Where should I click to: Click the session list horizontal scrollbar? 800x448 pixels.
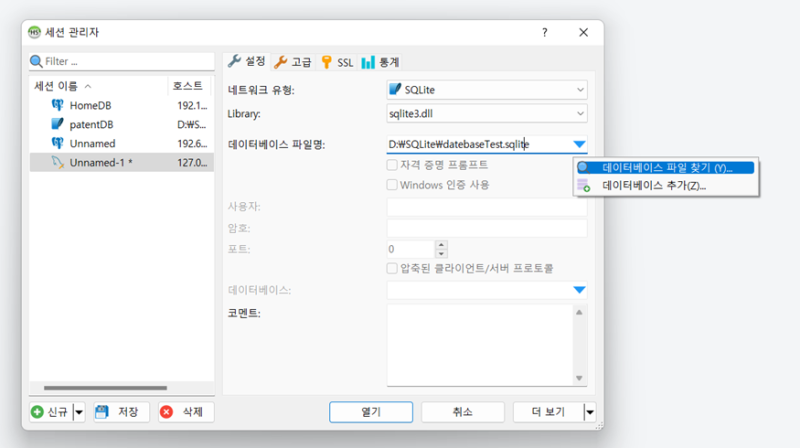(x=105, y=388)
